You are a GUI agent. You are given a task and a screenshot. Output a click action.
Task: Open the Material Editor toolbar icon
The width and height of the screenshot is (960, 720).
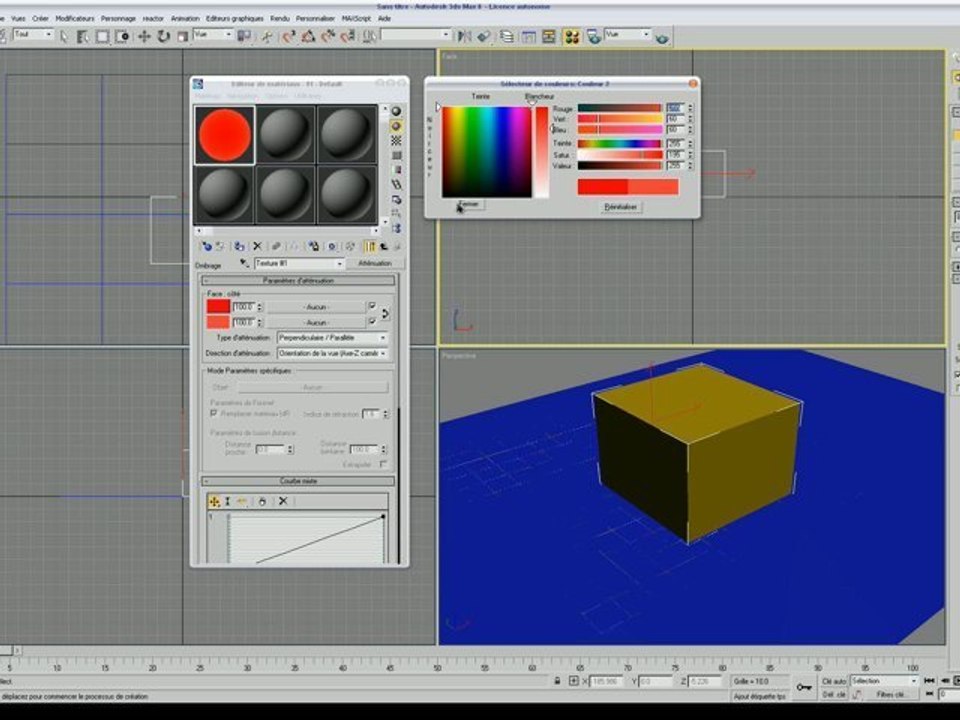click(572, 36)
